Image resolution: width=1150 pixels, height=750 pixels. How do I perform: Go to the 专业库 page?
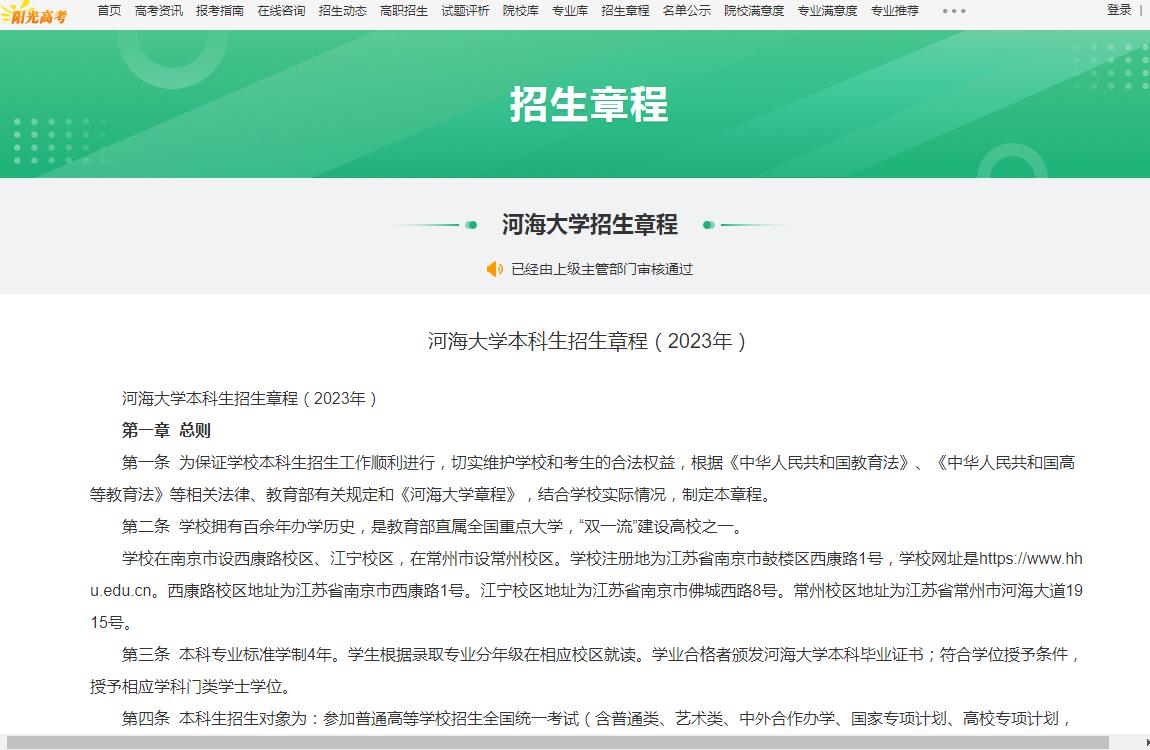point(570,10)
